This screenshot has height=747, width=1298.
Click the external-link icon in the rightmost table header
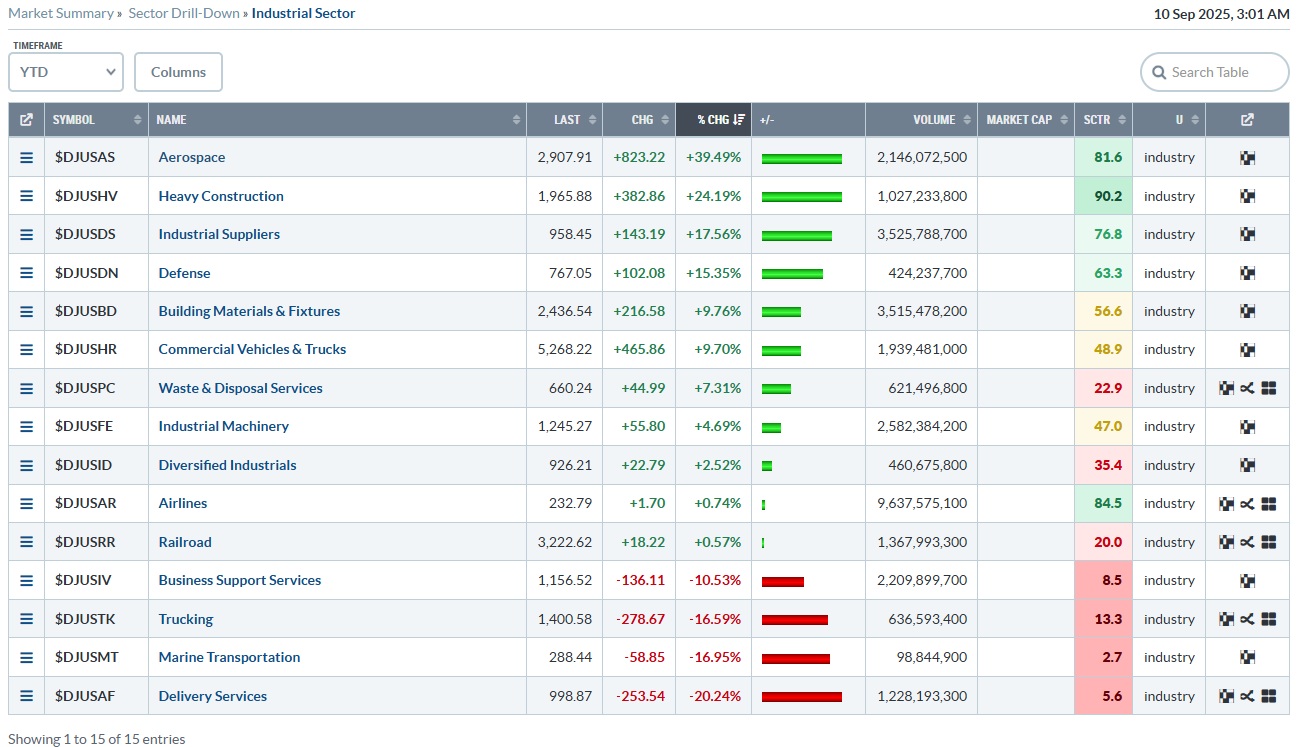point(1247,120)
